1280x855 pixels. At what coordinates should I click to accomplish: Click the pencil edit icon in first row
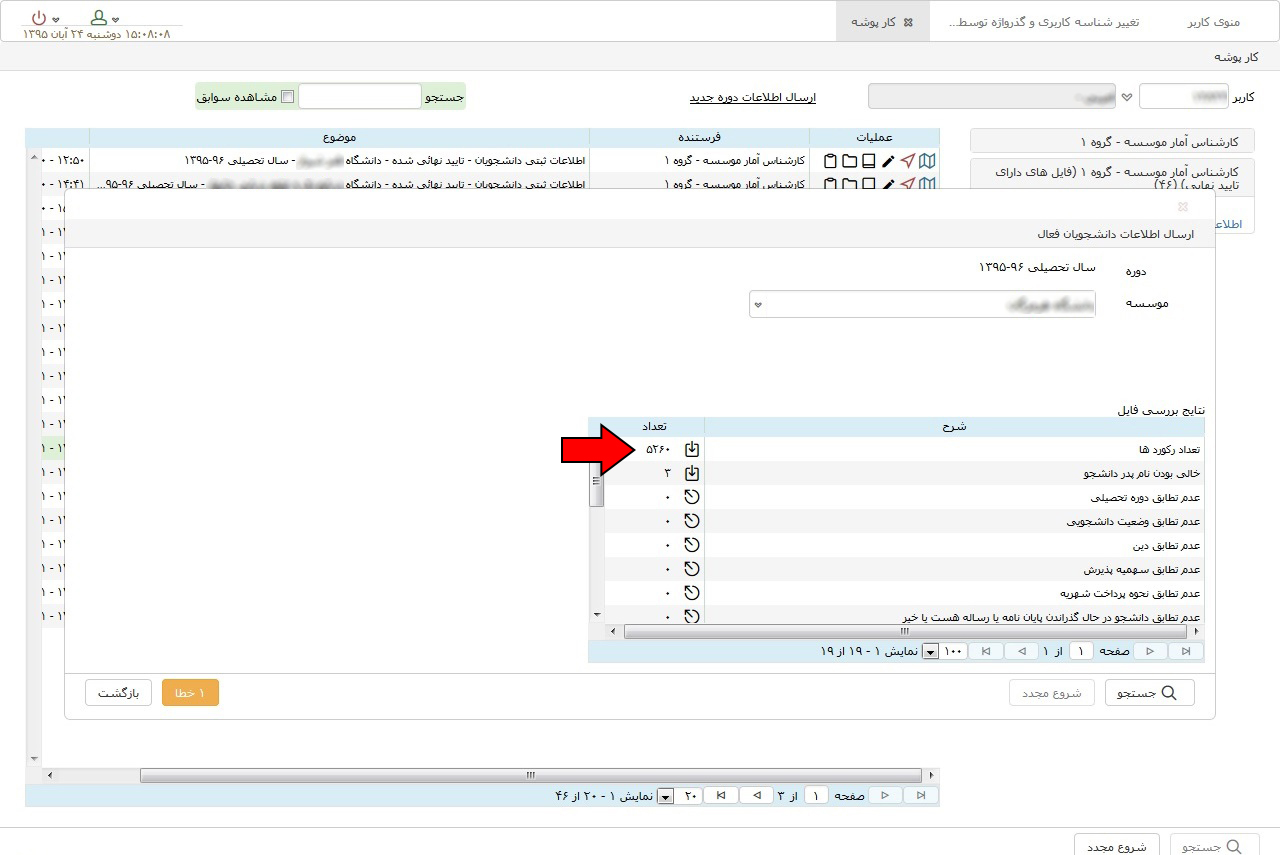[x=888, y=161]
